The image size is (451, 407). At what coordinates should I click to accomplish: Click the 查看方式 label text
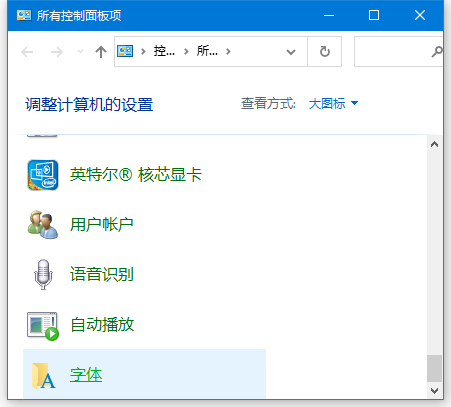tap(268, 104)
